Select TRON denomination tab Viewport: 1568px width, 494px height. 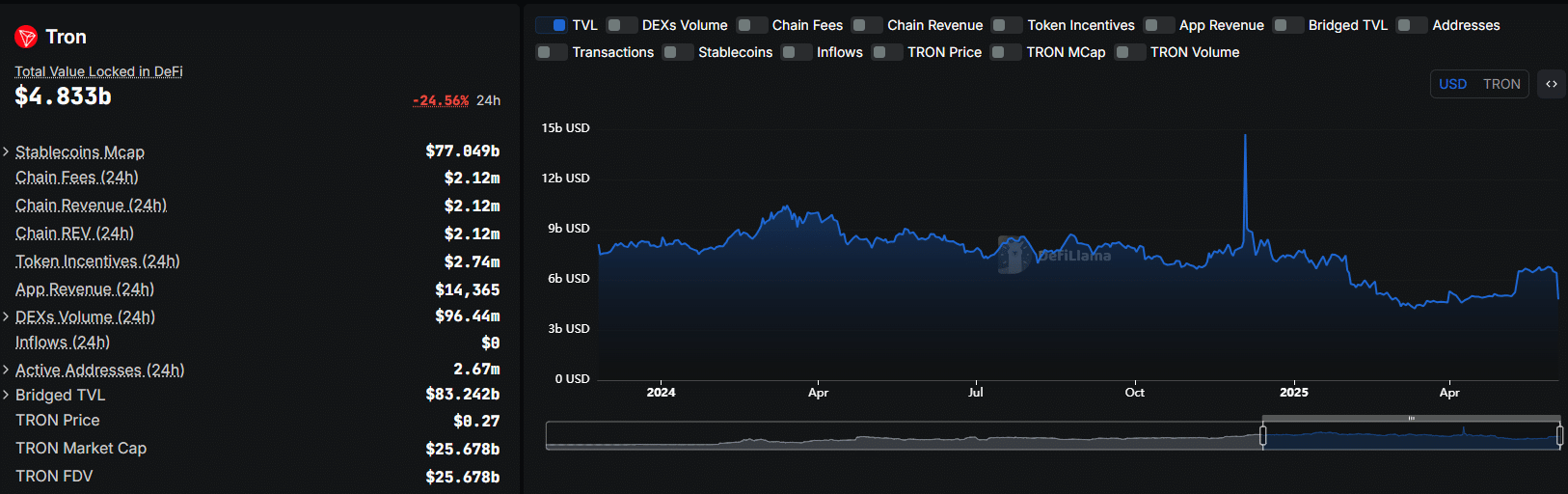[x=1501, y=84]
